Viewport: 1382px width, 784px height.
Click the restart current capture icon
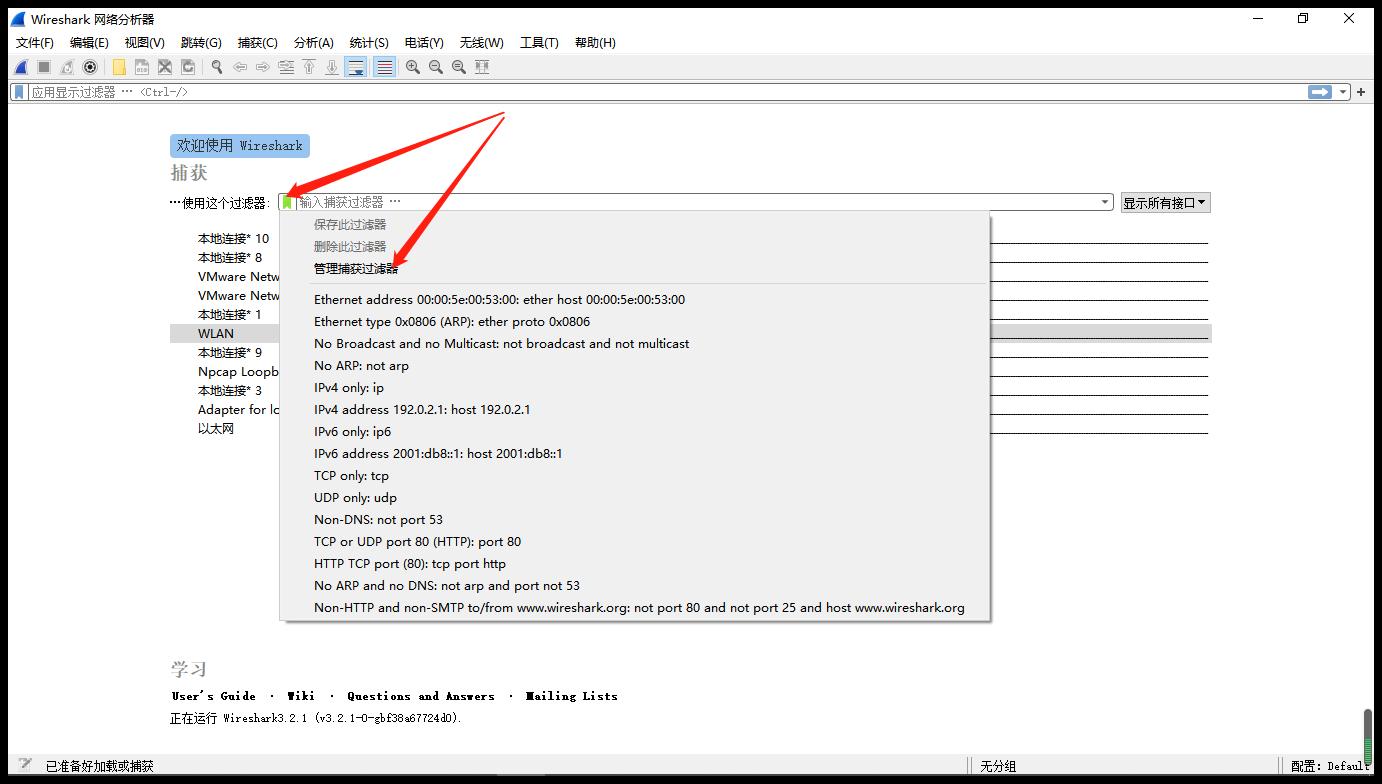coord(67,67)
